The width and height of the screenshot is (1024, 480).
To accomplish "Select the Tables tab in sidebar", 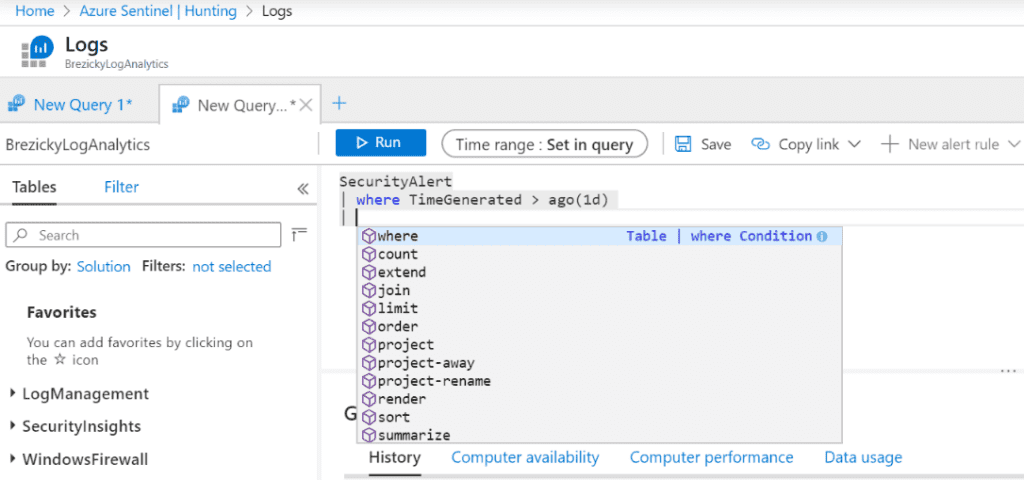I will pos(34,187).
